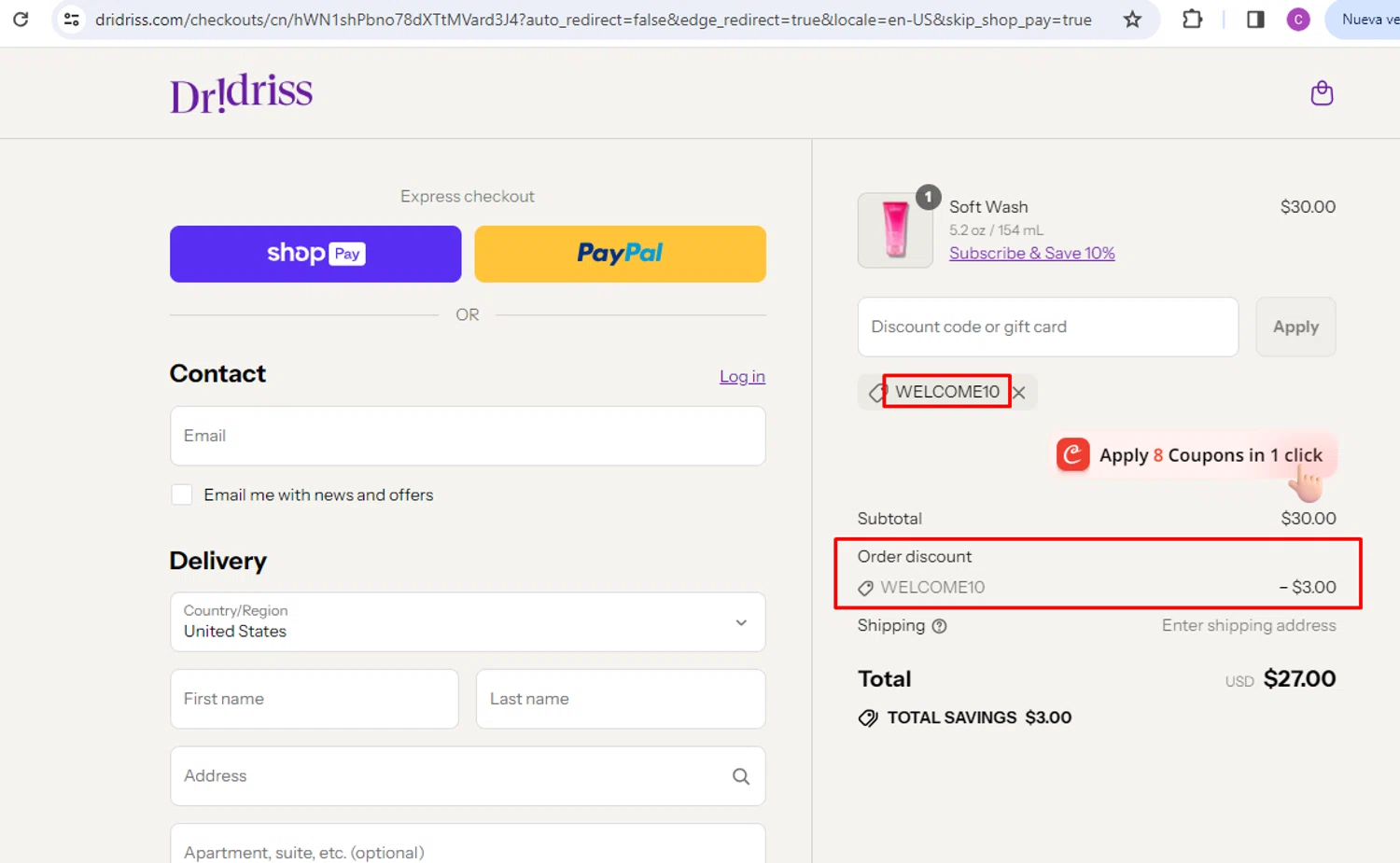The width and height of the screenshot is (1400, 863).
Task: Reload the page with browser refresh icon
Action: coord(21,19)
